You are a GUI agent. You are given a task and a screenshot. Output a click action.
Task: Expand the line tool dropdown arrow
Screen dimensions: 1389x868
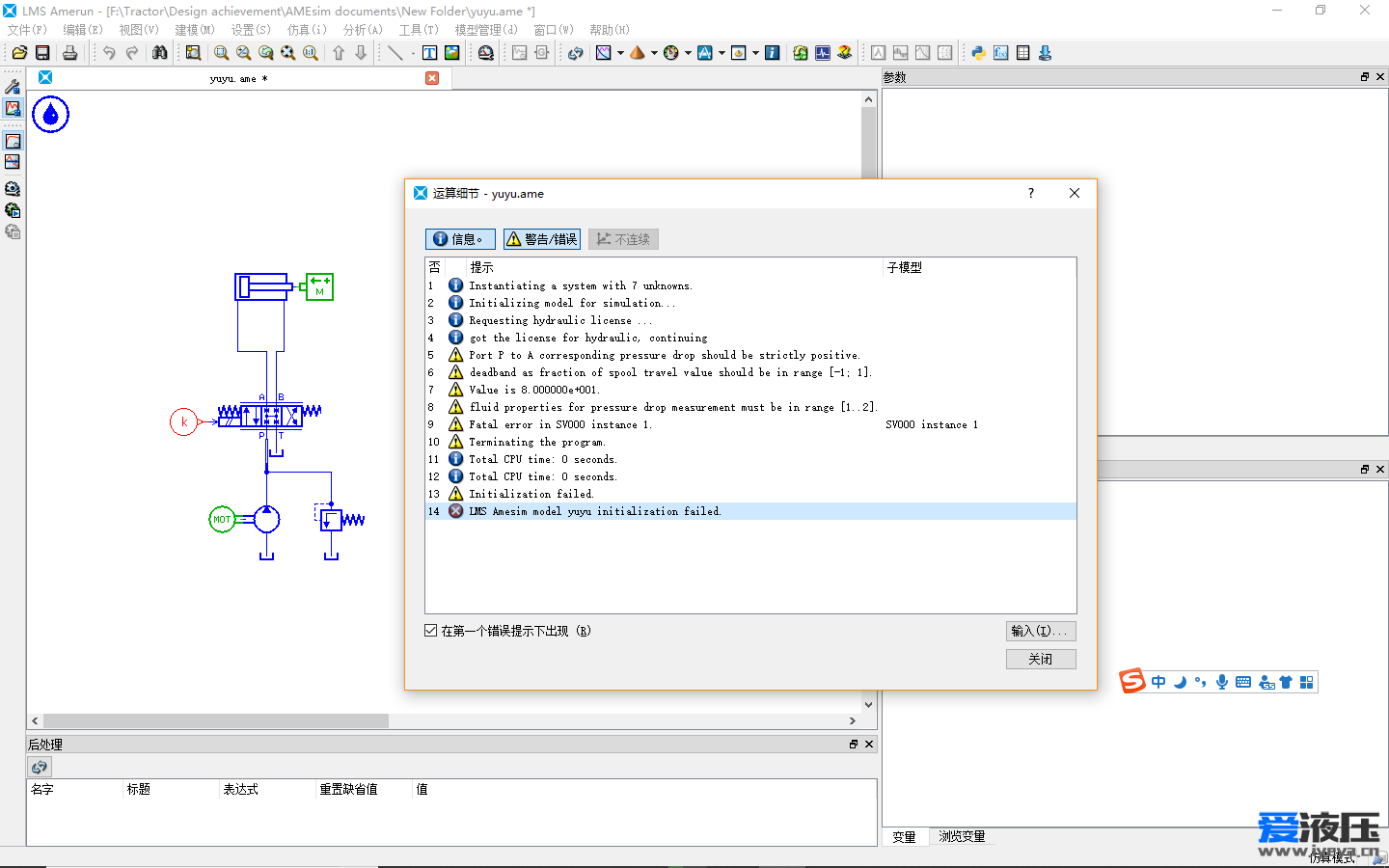(x=413, y=53)
